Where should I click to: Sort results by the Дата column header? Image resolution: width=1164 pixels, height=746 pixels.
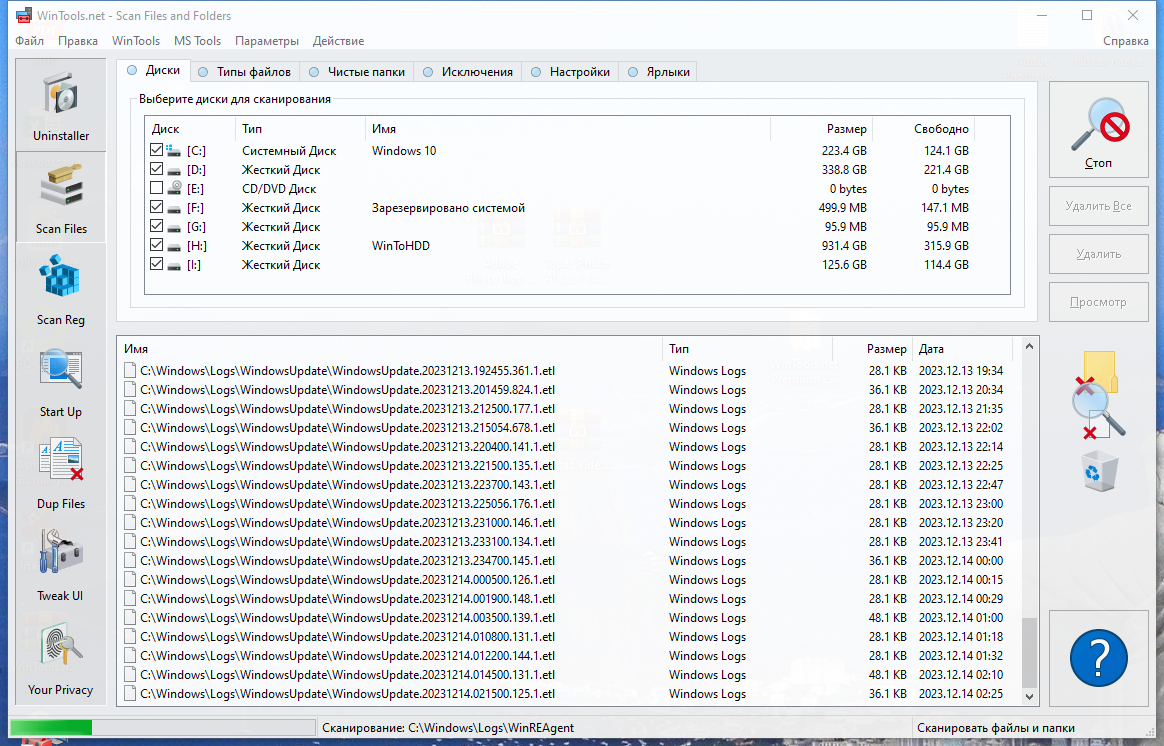click(x=962, y=349)
